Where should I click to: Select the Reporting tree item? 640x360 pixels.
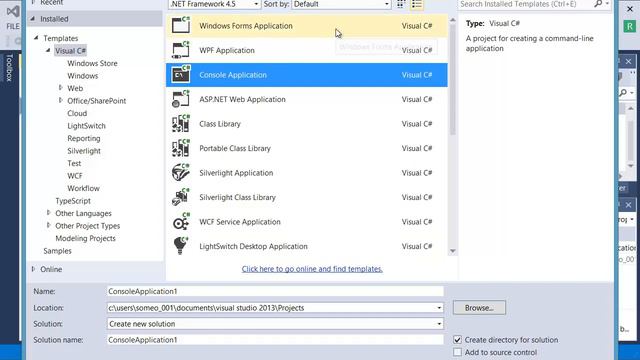[84, 138]
